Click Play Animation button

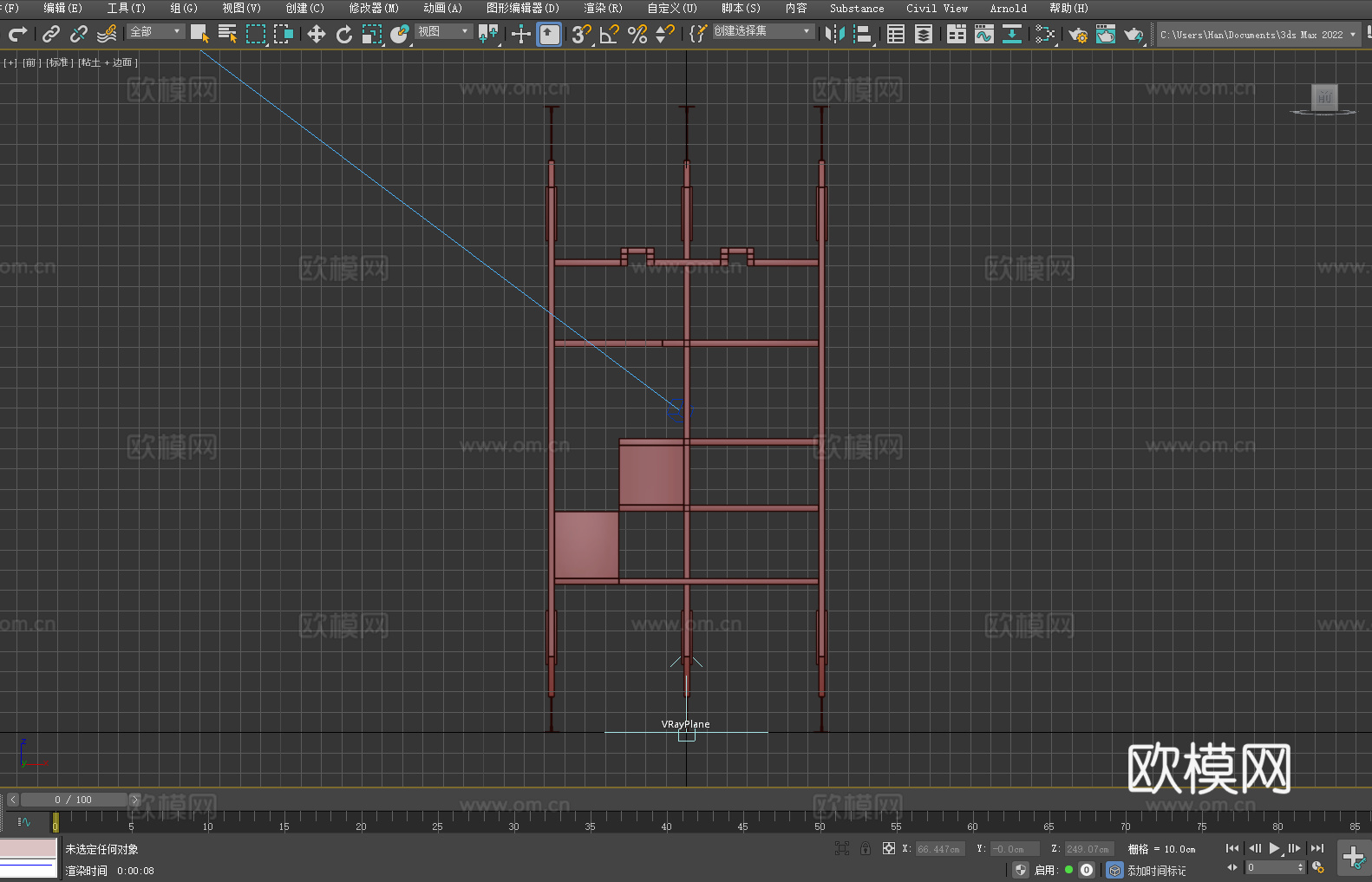point(1275,848)
